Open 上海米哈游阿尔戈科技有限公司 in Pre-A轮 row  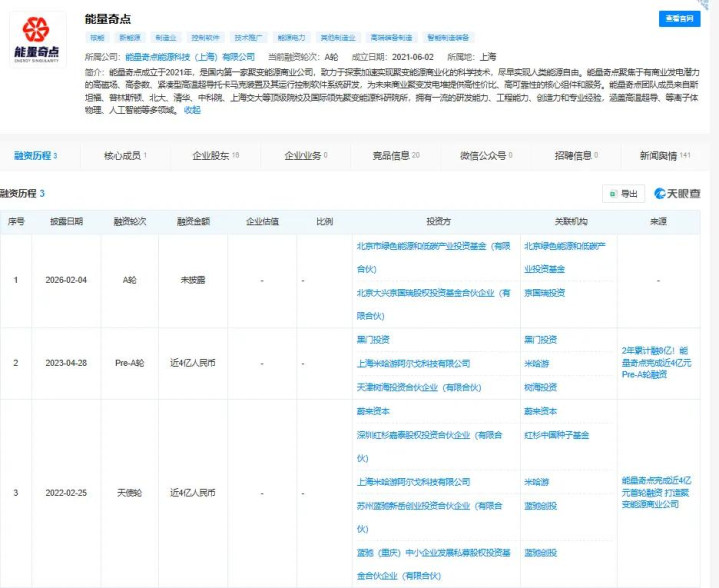tap(414, 364)
